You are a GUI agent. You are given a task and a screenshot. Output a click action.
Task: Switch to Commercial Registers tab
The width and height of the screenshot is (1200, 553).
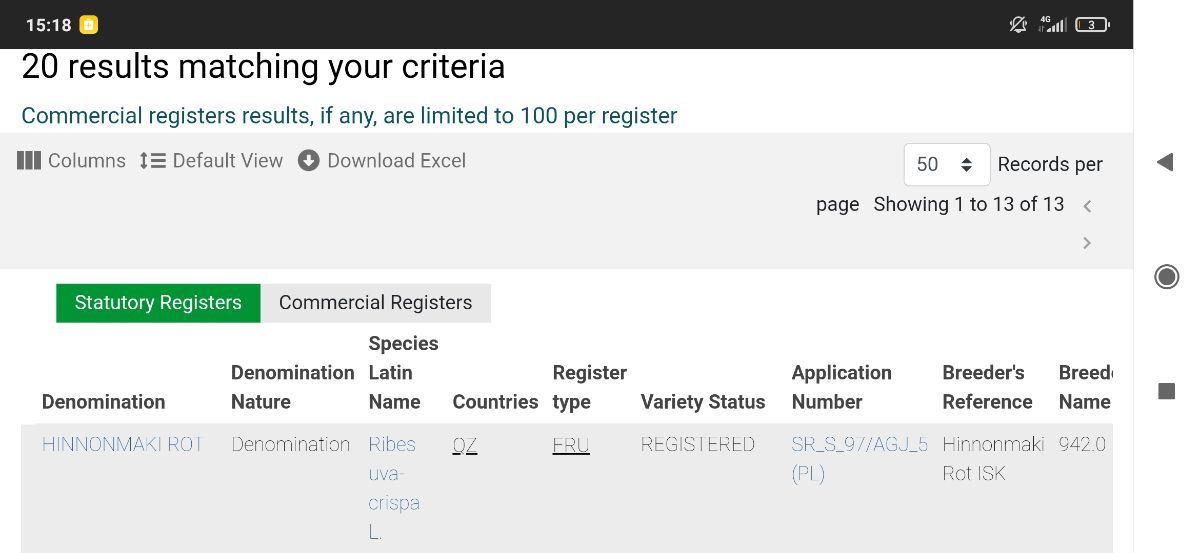coord(375,303)
